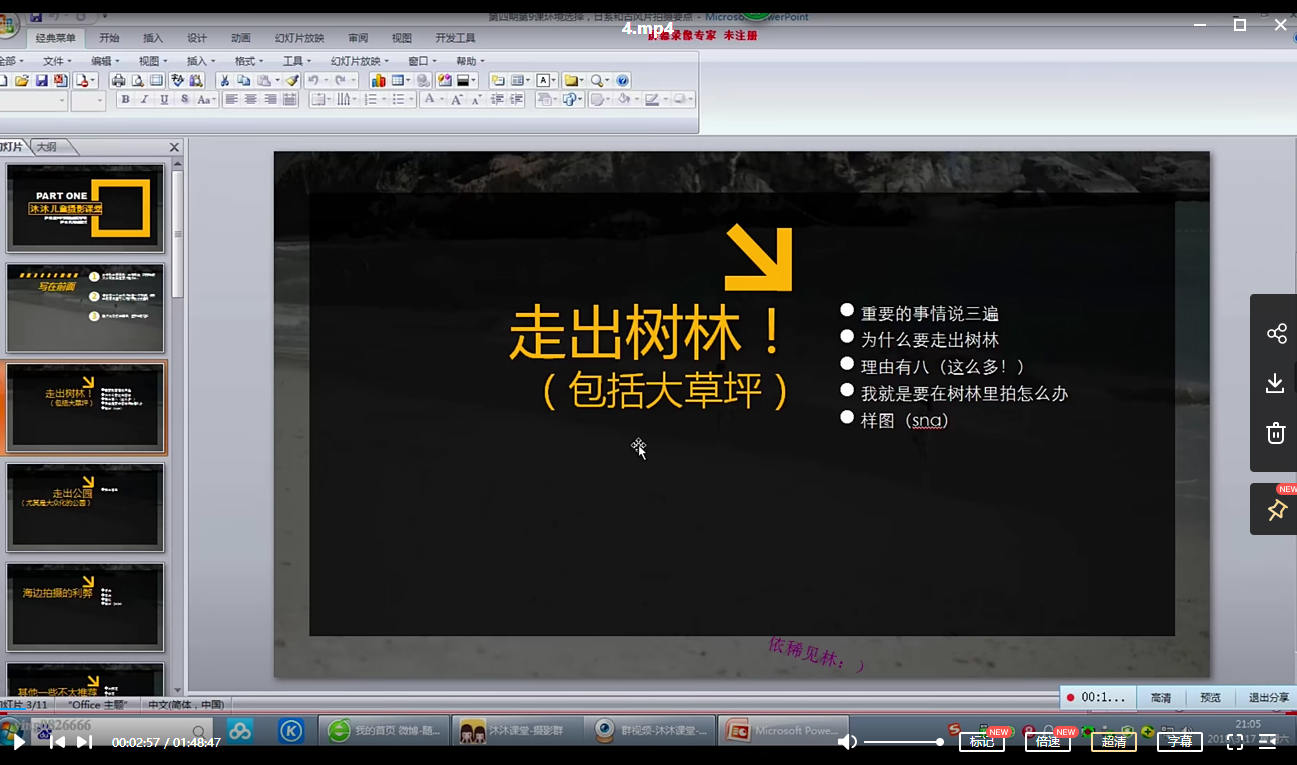Toggle italic formatting
The width and height of the screenshot is (1297, 765).
pyautogui.click(x=145, y=98)
